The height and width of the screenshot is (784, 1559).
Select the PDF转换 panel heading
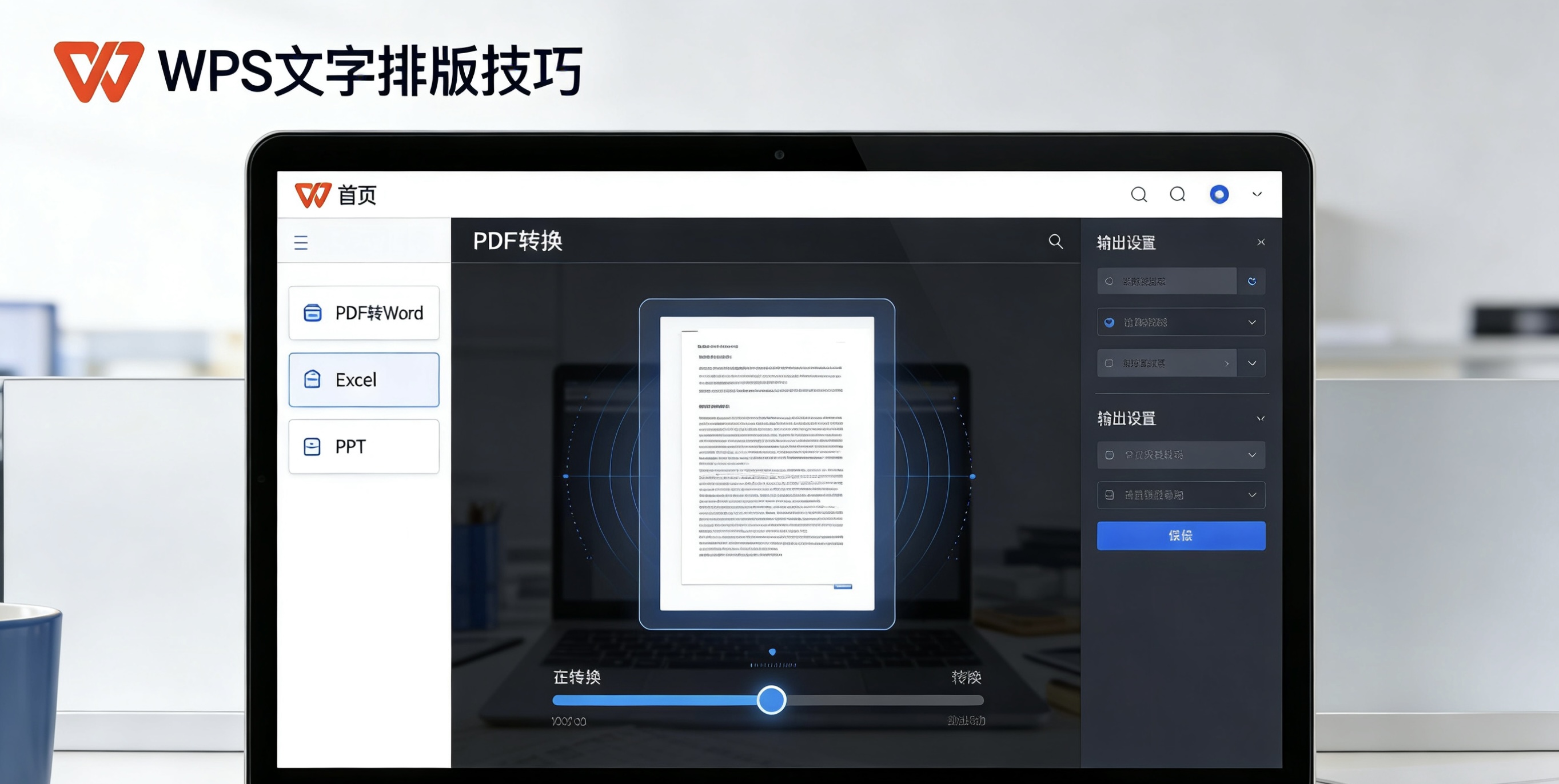[x=518, y=241]
